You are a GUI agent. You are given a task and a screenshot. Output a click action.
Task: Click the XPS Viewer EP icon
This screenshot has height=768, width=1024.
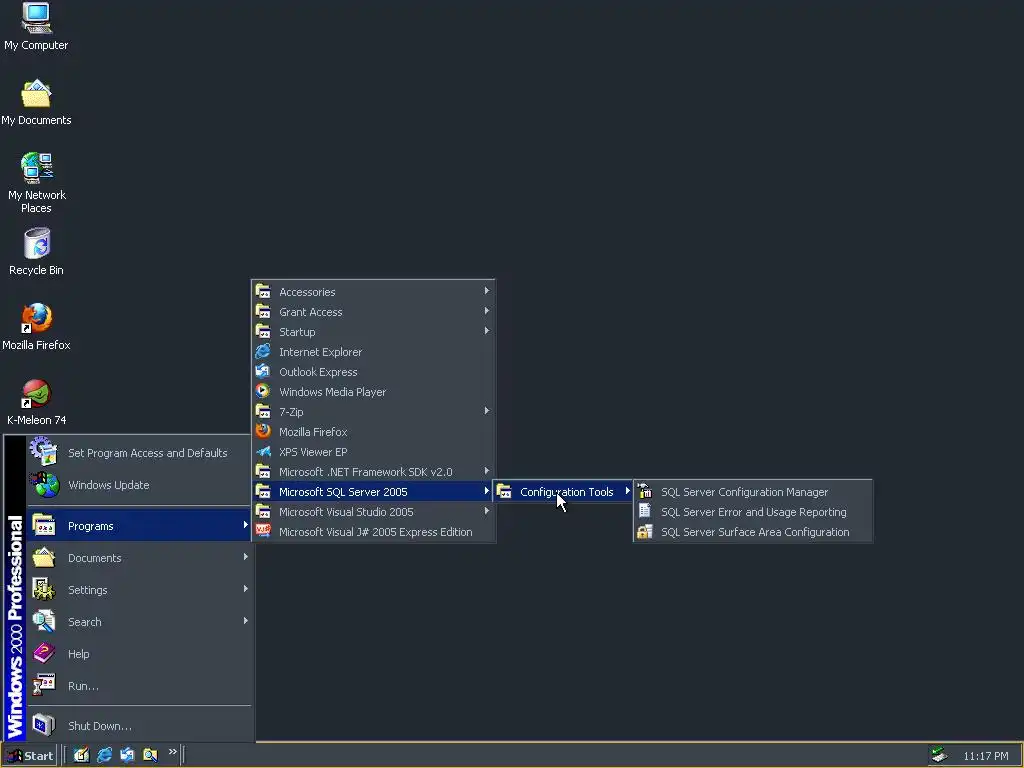click(263, 451)
